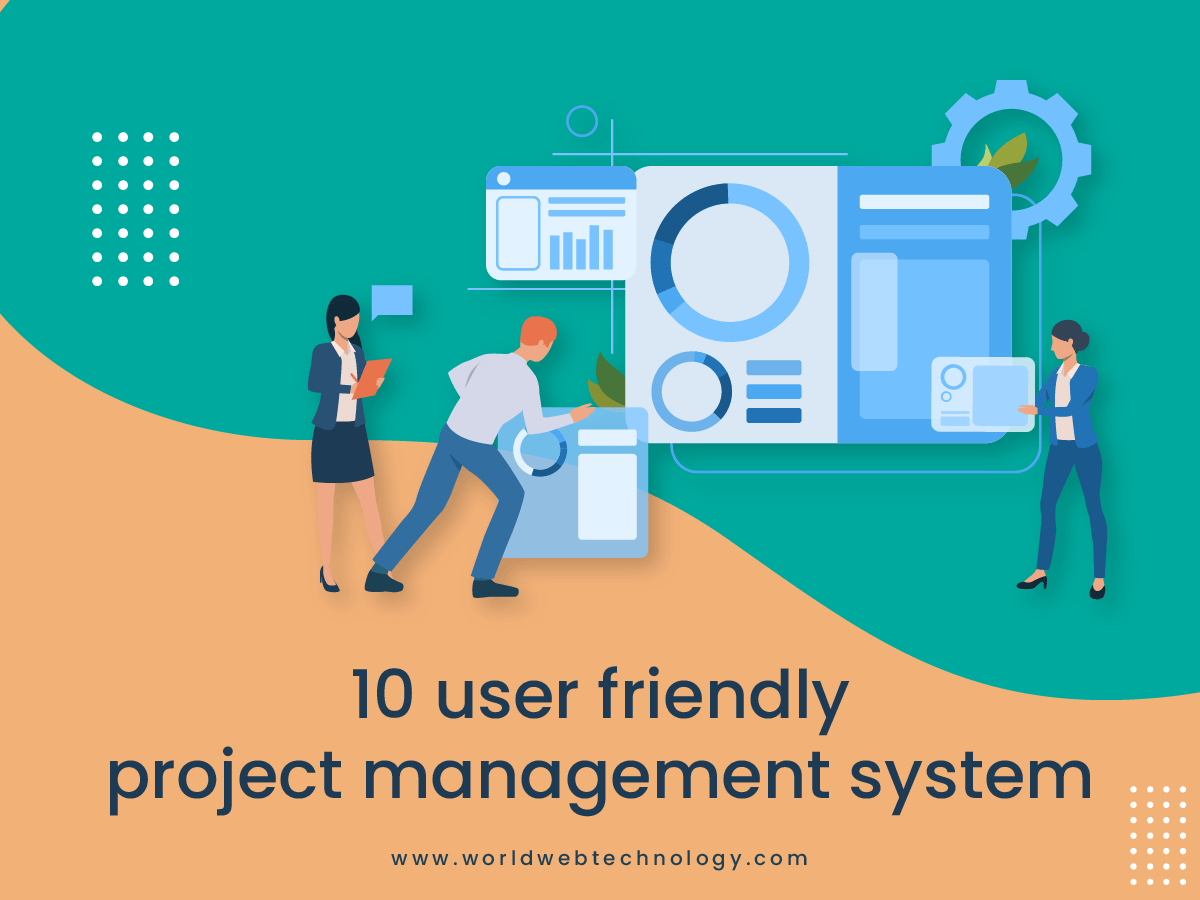
Task: Click the small bar chart card
Action: 561,223
